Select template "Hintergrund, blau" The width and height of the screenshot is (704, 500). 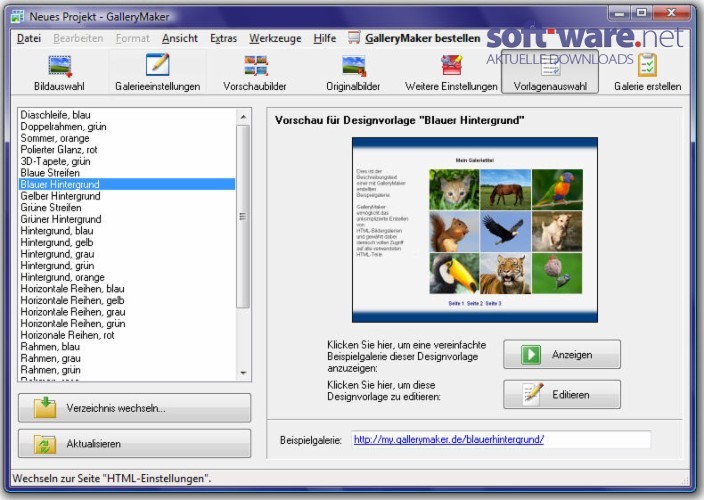pyautogui.click(x=127, y=231)
